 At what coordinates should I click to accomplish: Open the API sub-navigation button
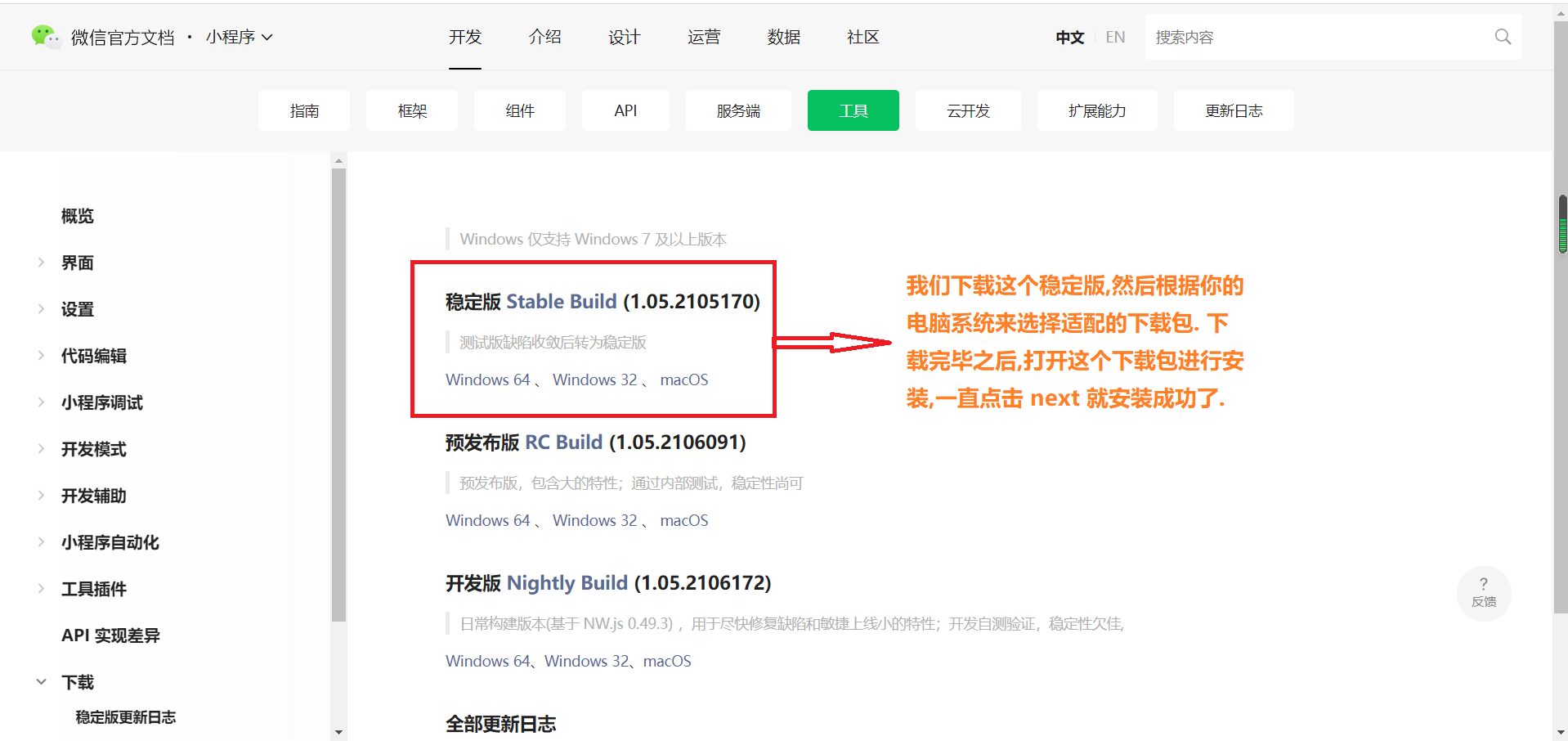[x=625, y=110]
